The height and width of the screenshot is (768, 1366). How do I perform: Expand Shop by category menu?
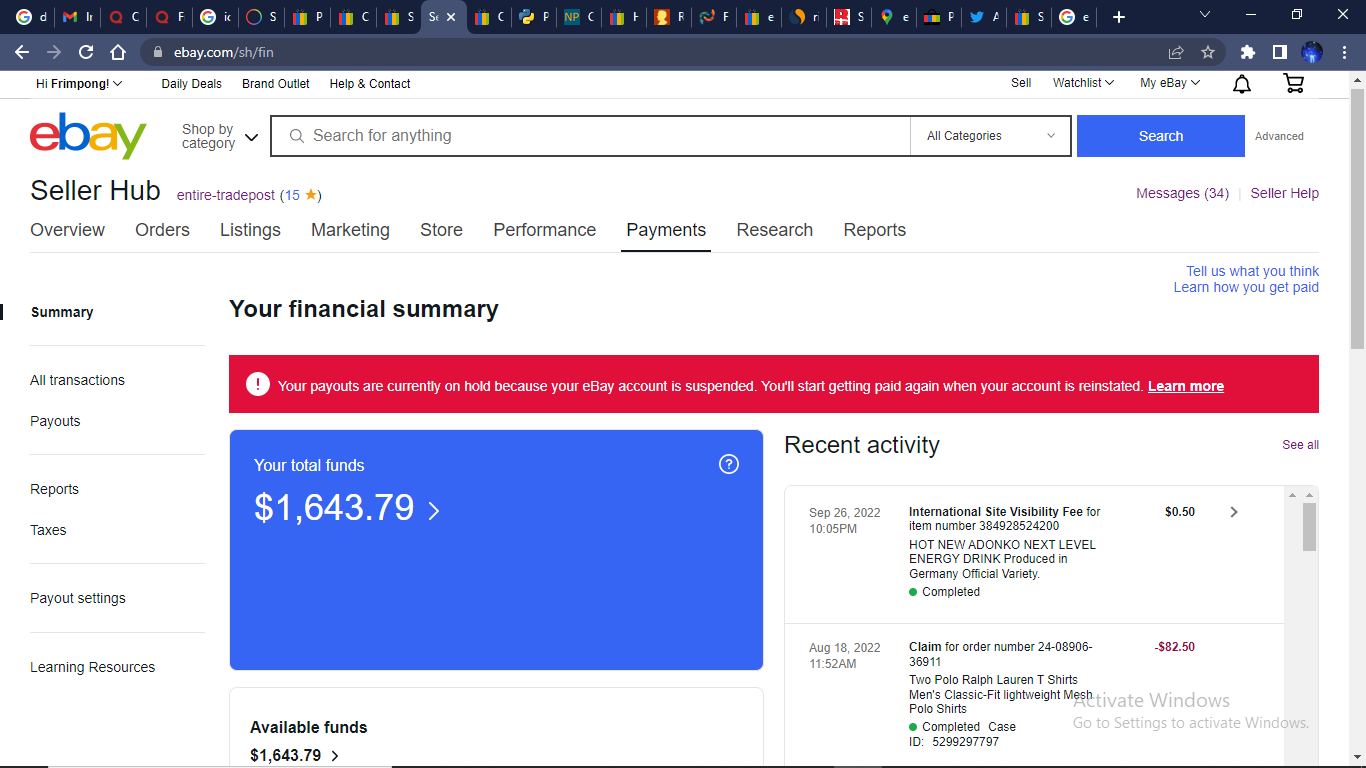pyautogui.click(x=220, y=136)
